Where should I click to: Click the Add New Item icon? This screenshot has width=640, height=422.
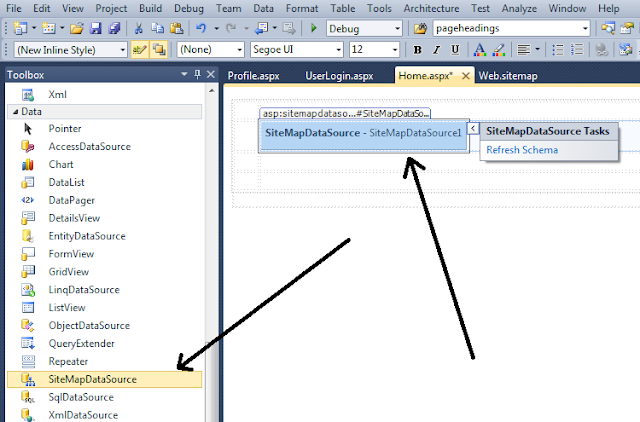coord(49,28)
